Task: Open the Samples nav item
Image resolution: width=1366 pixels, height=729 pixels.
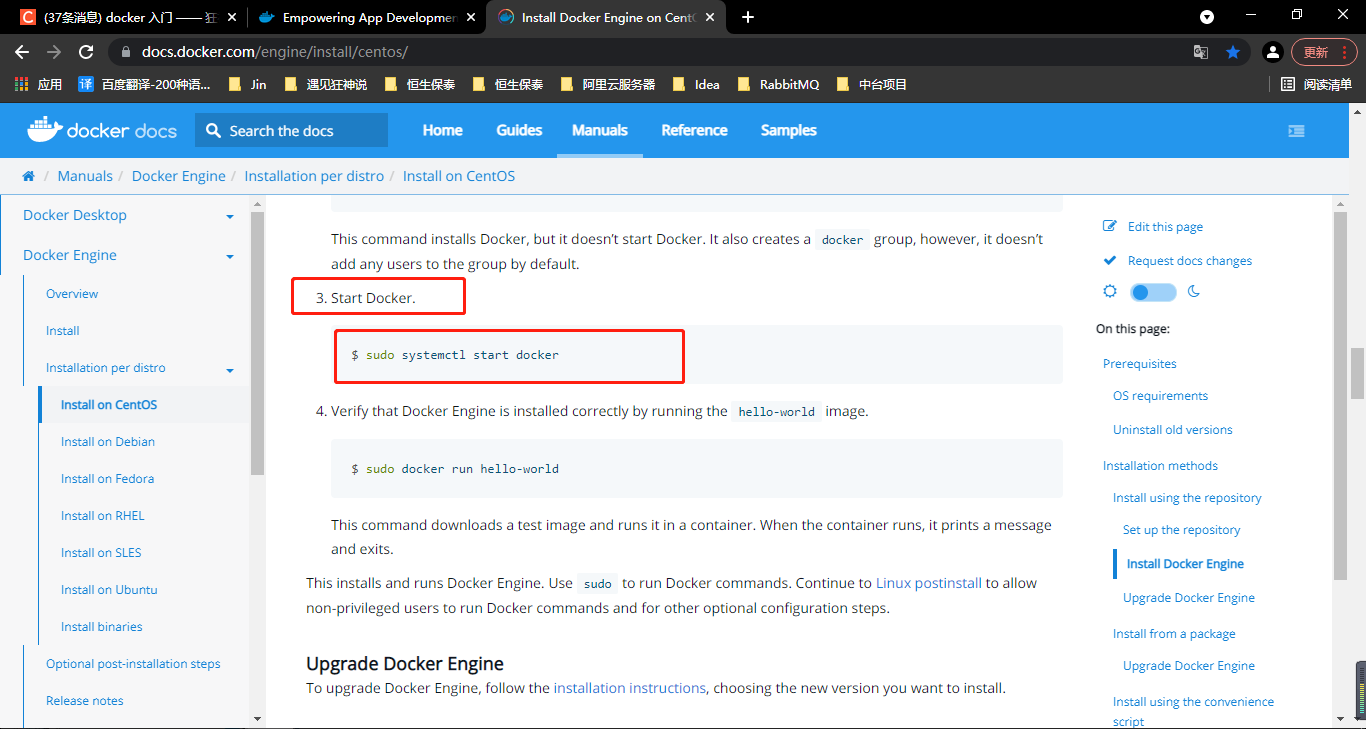Action: tap(788, 130)
